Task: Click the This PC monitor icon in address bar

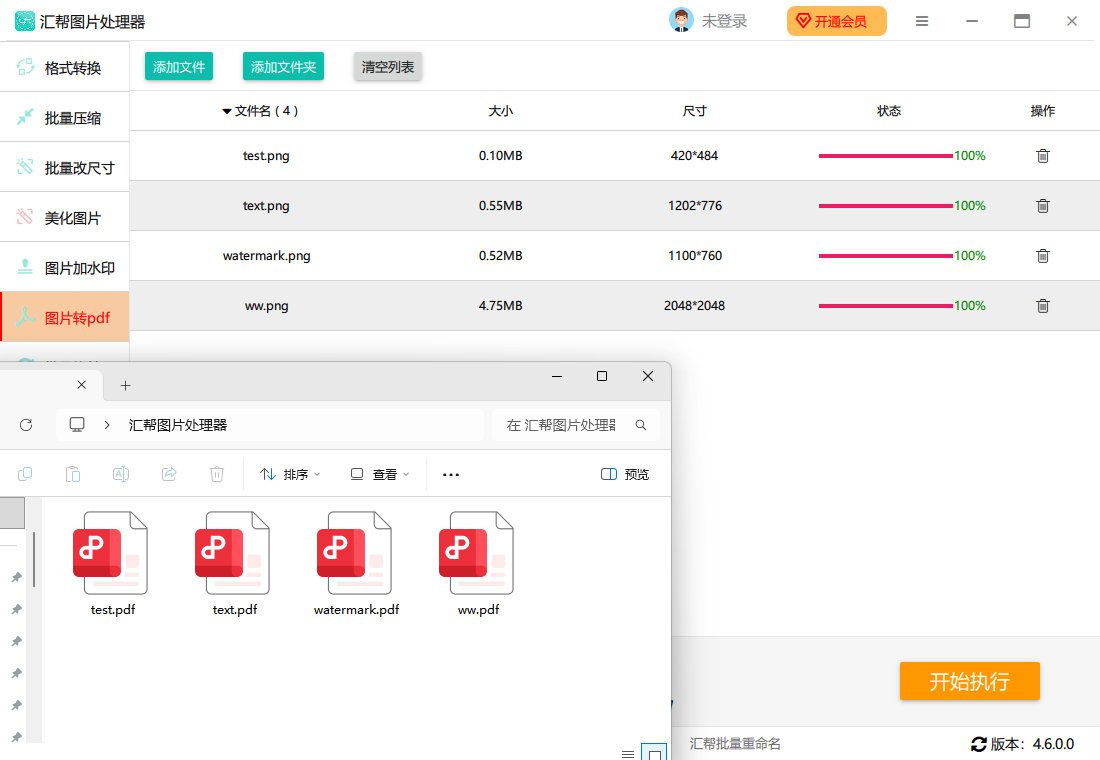Action: click(77, 425)
